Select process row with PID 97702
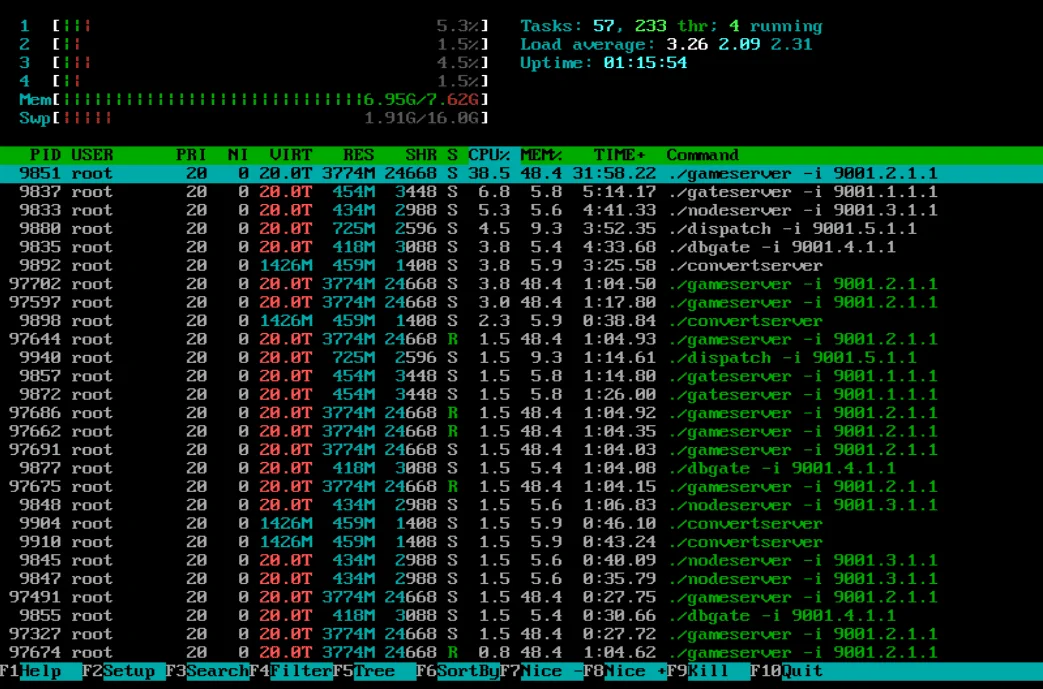1043x689 pixels. click(522, 284)
